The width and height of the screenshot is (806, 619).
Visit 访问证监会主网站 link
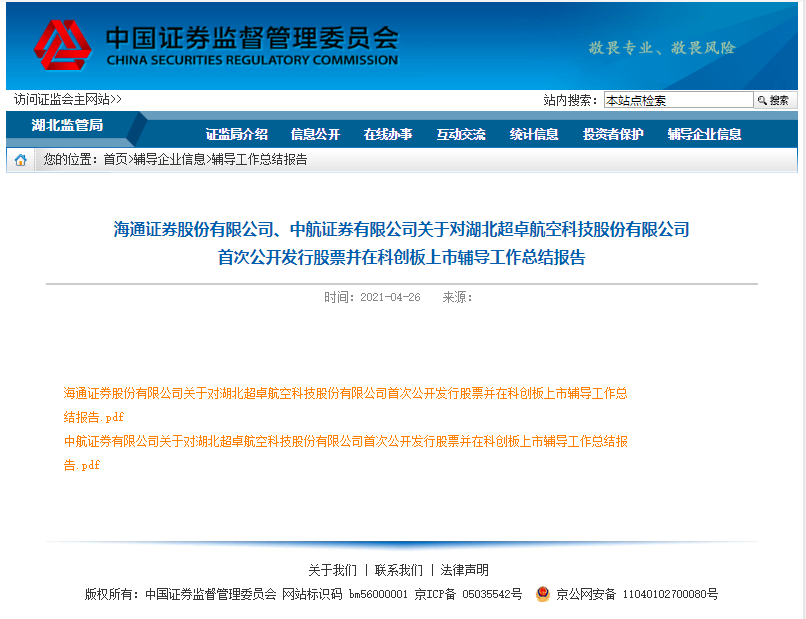tap(67, 99)
